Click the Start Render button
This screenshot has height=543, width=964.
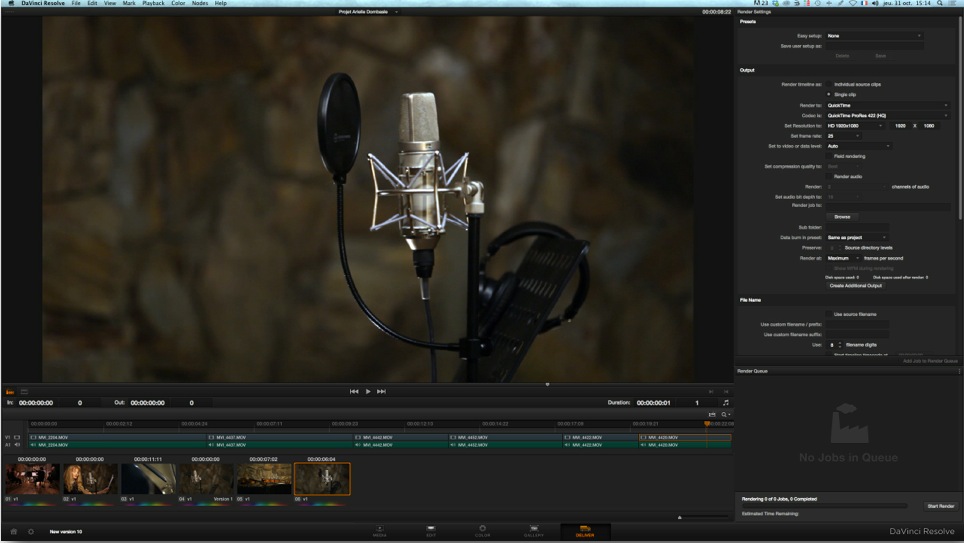pos(941,506)
